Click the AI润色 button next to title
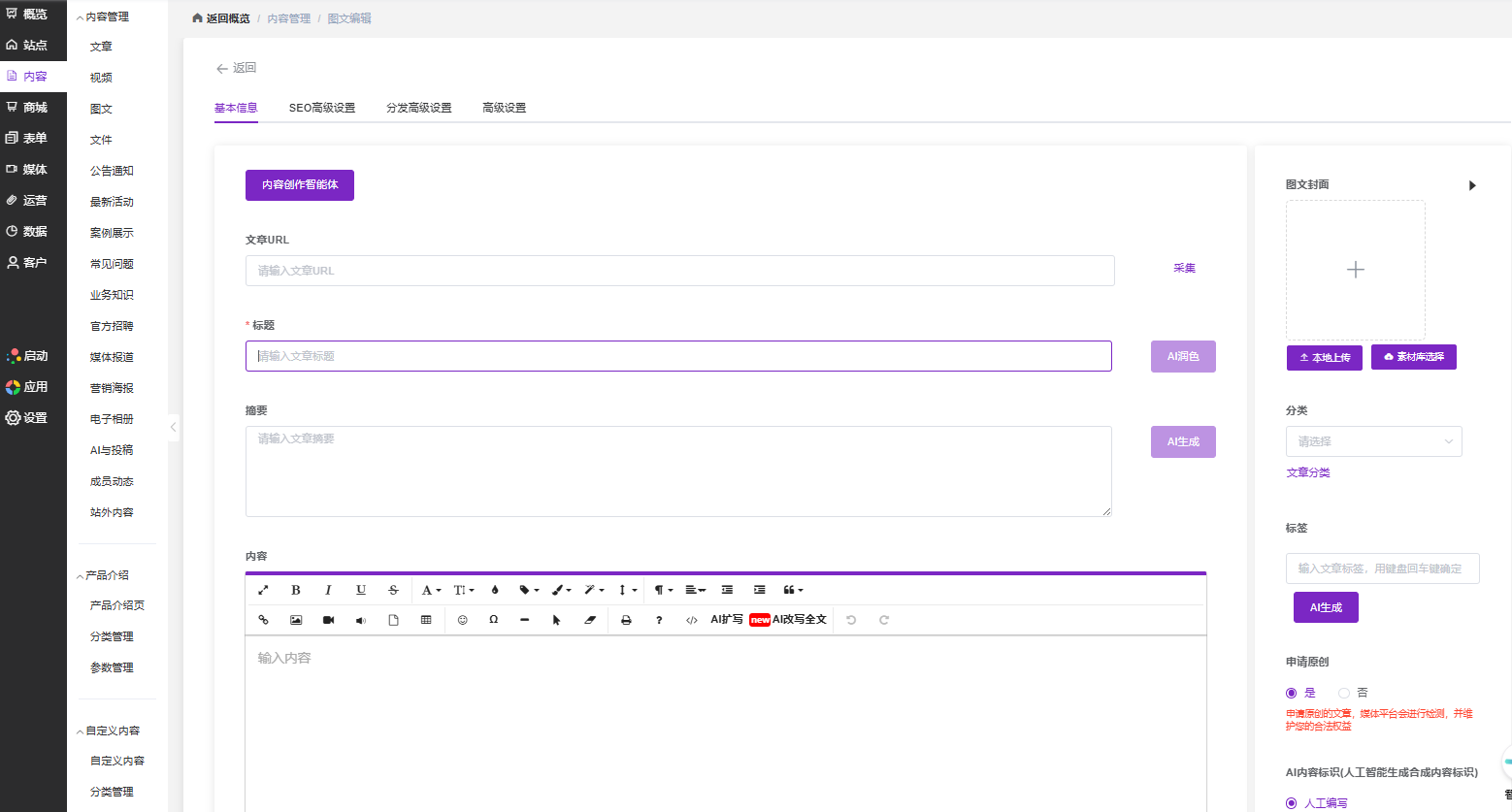The width and height of the screenshot is (1512, 812). [x=1183, y=356]
